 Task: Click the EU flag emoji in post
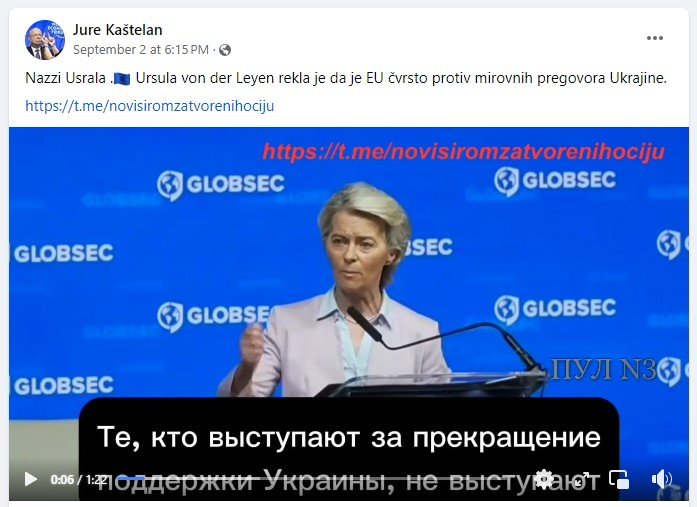click(122, 79)
